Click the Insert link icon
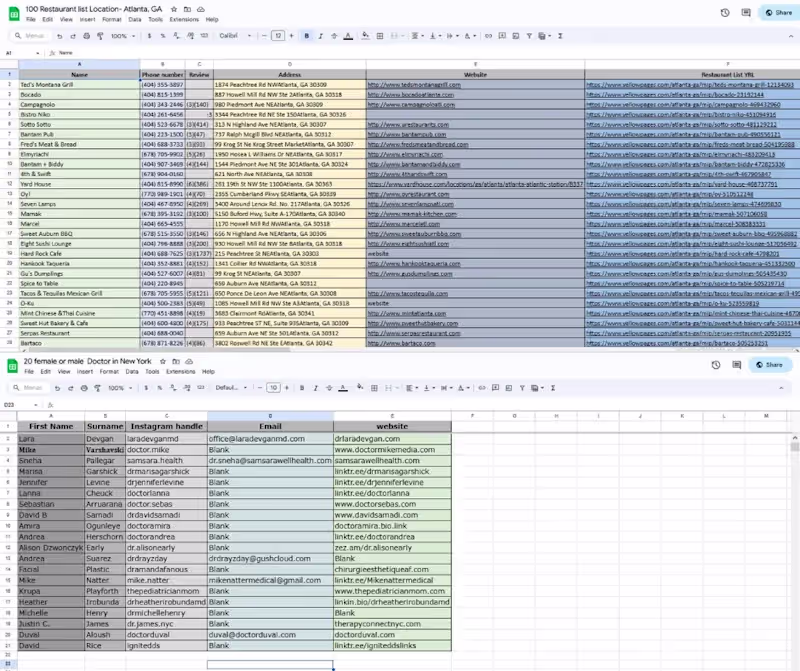Screen dimensions: 800x671 pyautogui.click(x=487, y=37)
